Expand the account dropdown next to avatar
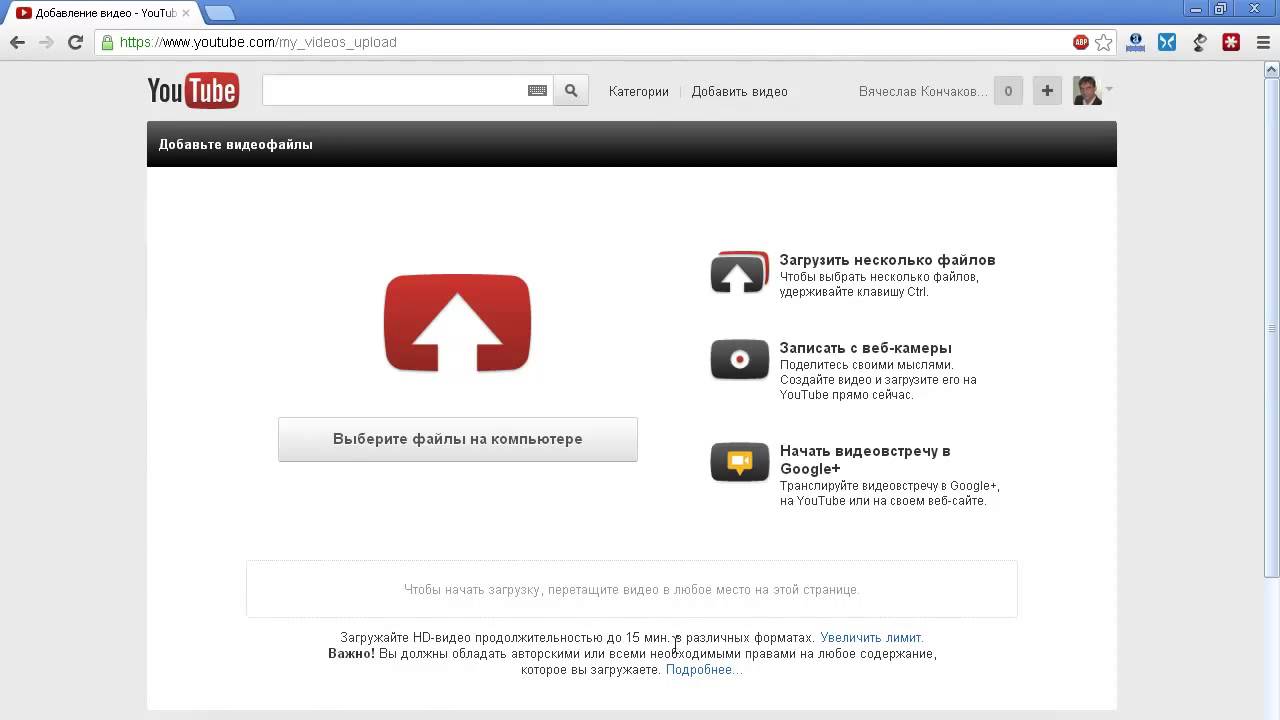 (1109, 90)
